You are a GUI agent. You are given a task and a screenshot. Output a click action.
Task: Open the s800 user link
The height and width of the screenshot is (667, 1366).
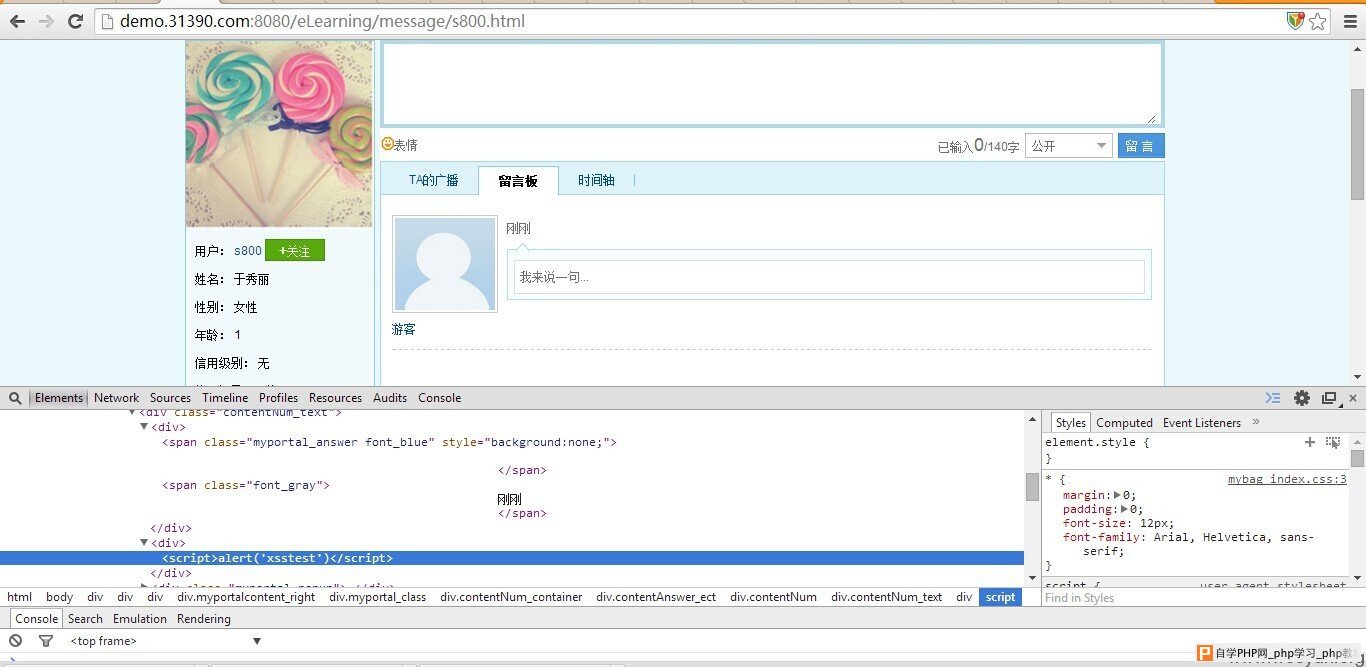click(248, 251)
